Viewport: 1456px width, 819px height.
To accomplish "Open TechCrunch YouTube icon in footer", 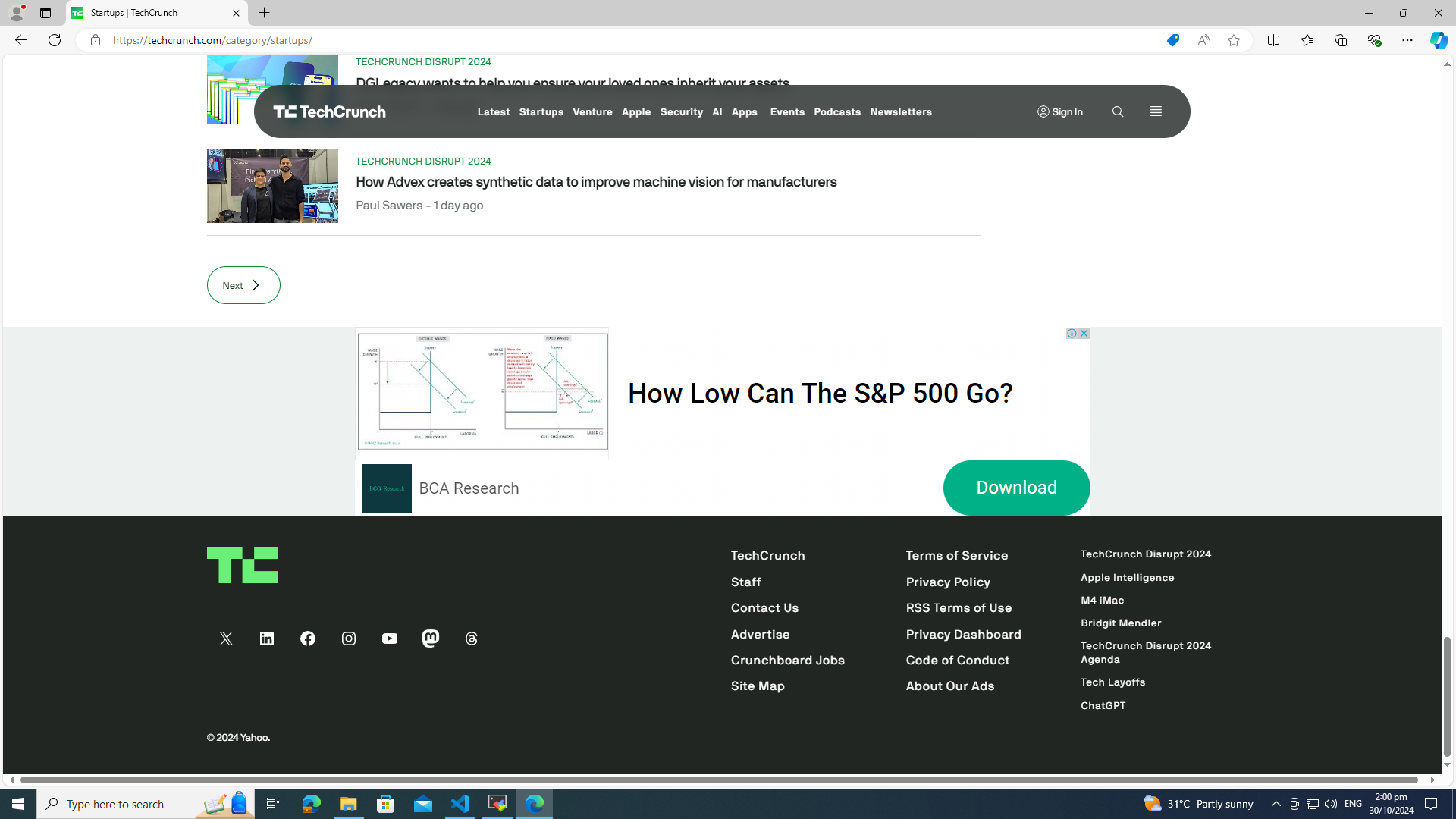I will click(x=390, y=639).
